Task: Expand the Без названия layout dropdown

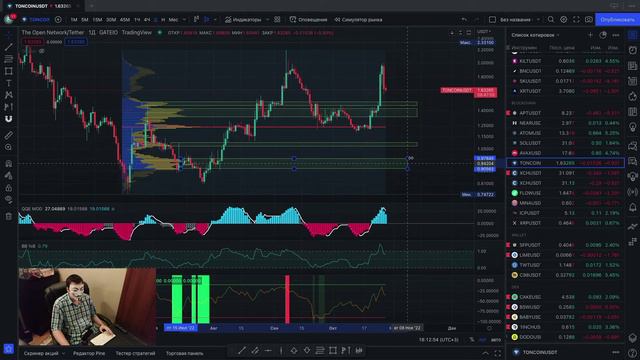Action: click(x=538, y=20)
